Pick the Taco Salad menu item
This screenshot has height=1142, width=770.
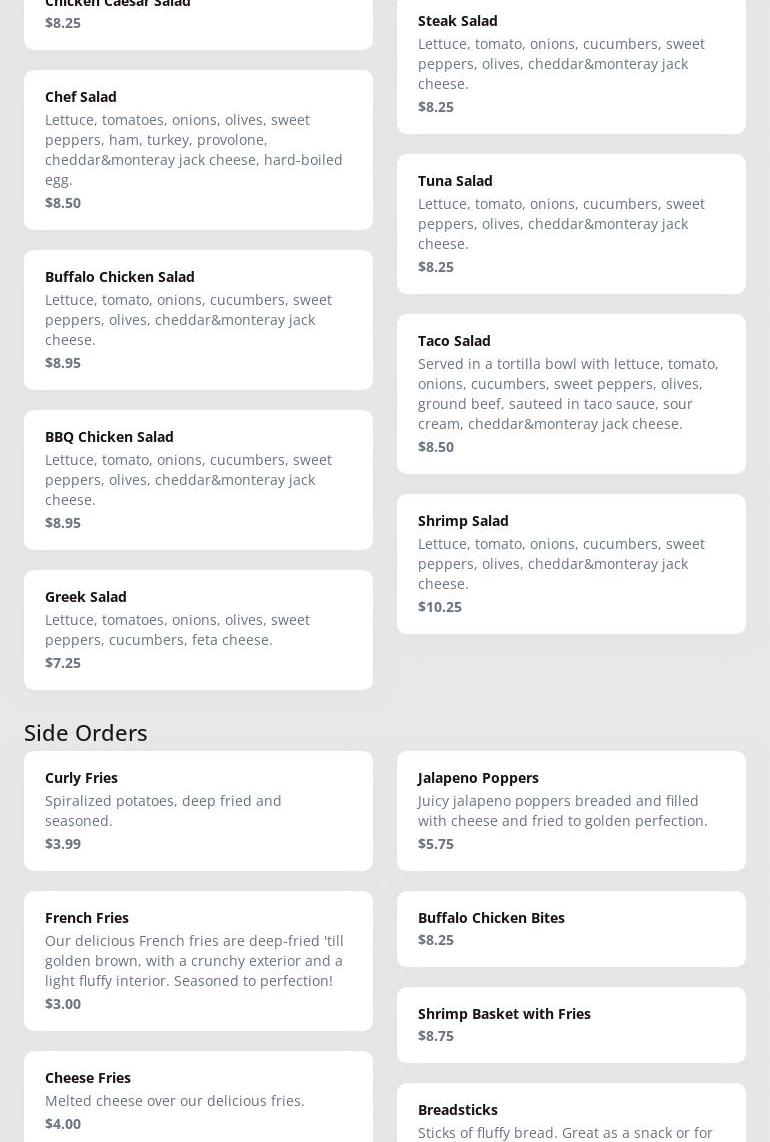pyautogui.click(x=571, y=394)
